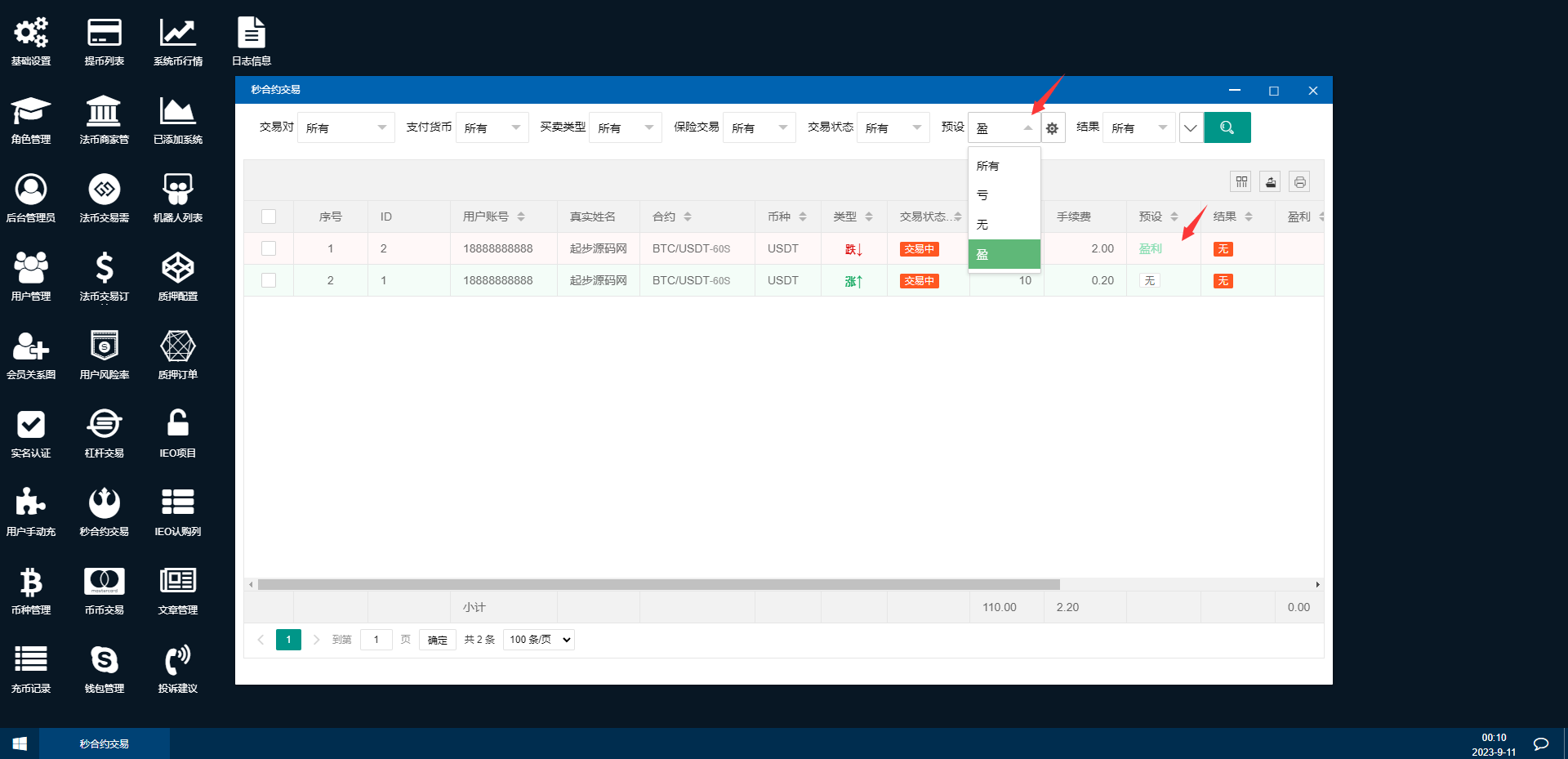Check the checkbox for row with ID 1
The height and width of the screenshot is (759, 1568).
tap(269, 280)
